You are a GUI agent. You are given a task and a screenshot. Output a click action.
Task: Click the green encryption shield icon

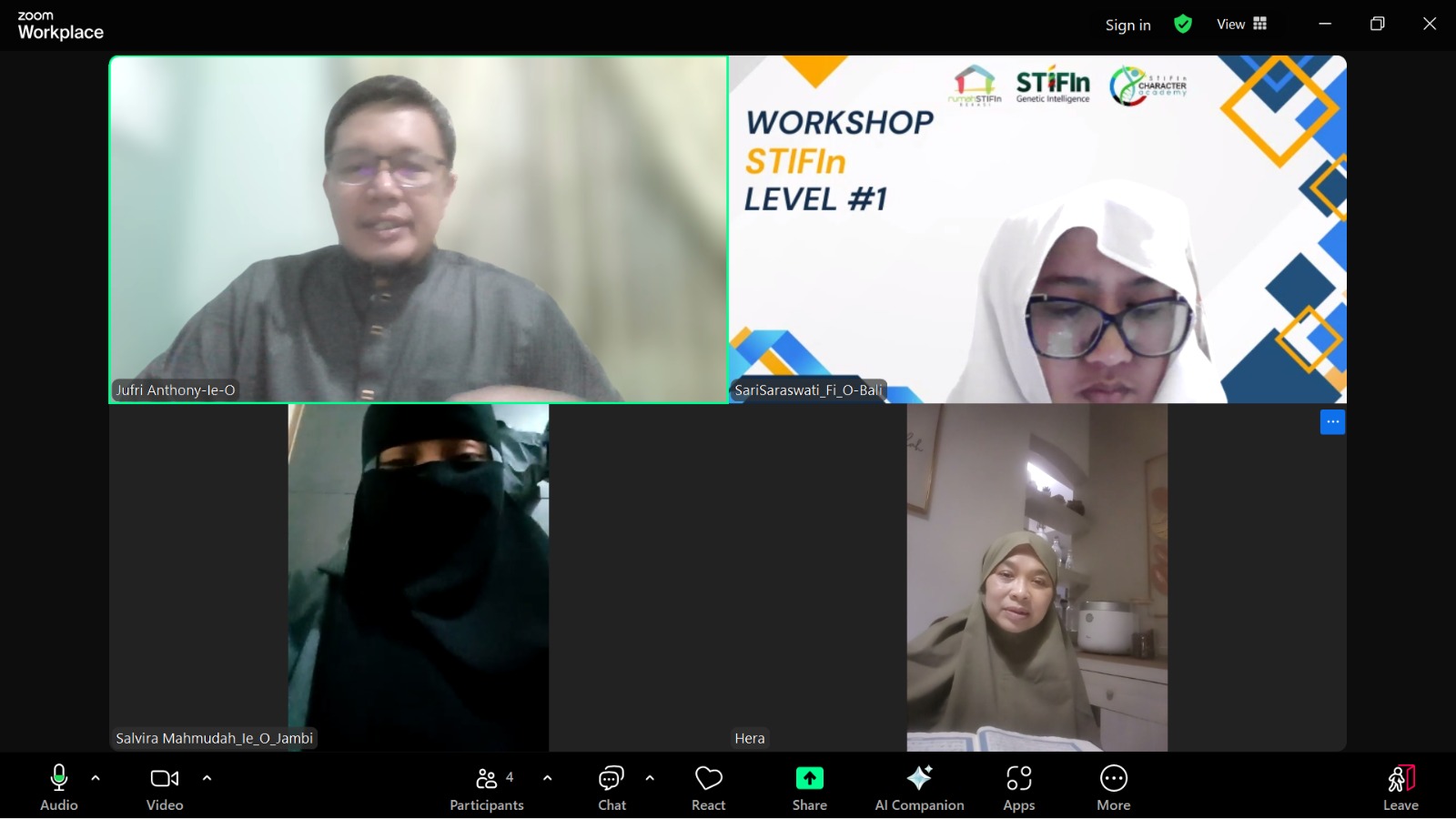[x=1183, y=25]
